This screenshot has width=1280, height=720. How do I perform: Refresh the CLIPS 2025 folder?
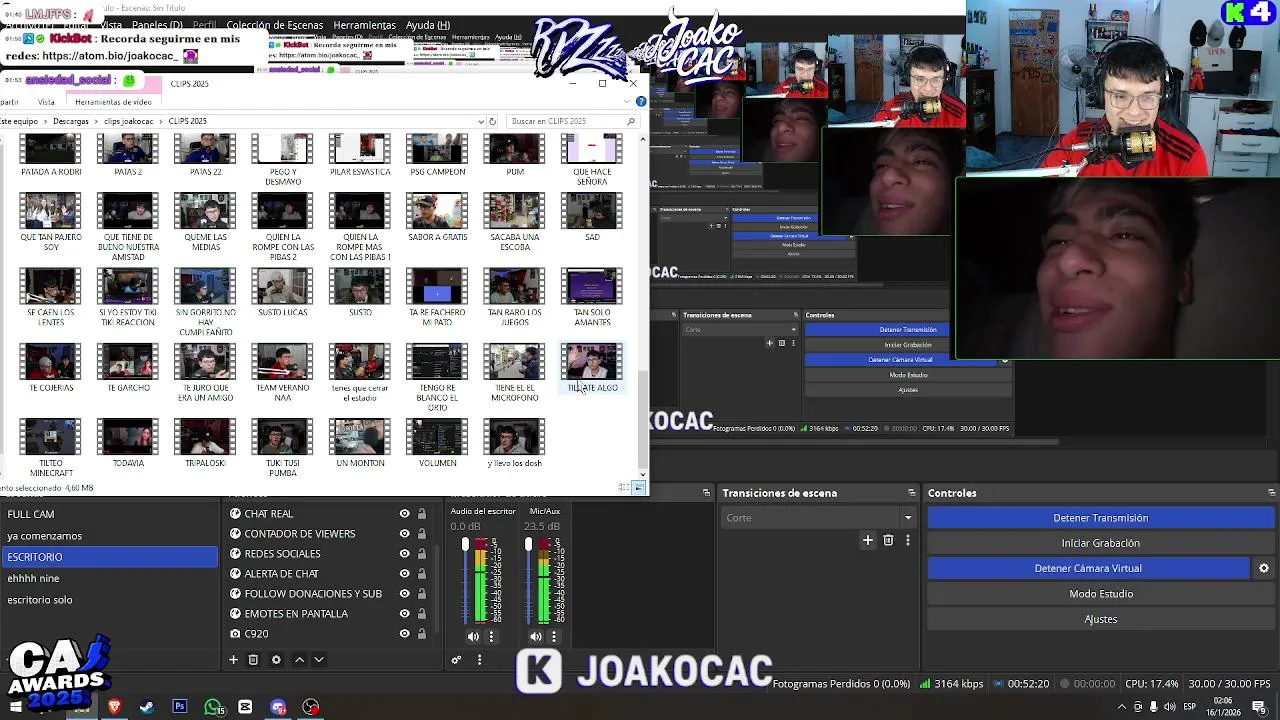[x=492, y=121]
